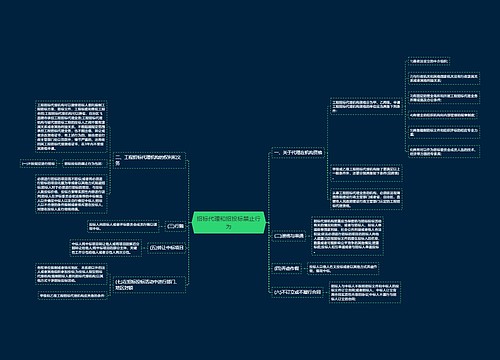This screenshot has height=360, width=500.
Task: Click the (三)行贿 branch node
Action: [x=175, y=226]
